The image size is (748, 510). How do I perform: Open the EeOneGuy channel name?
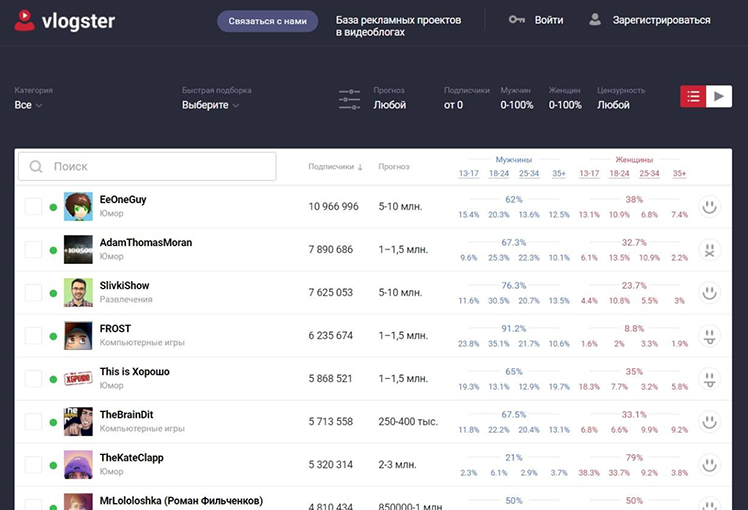tap(123, 199)
